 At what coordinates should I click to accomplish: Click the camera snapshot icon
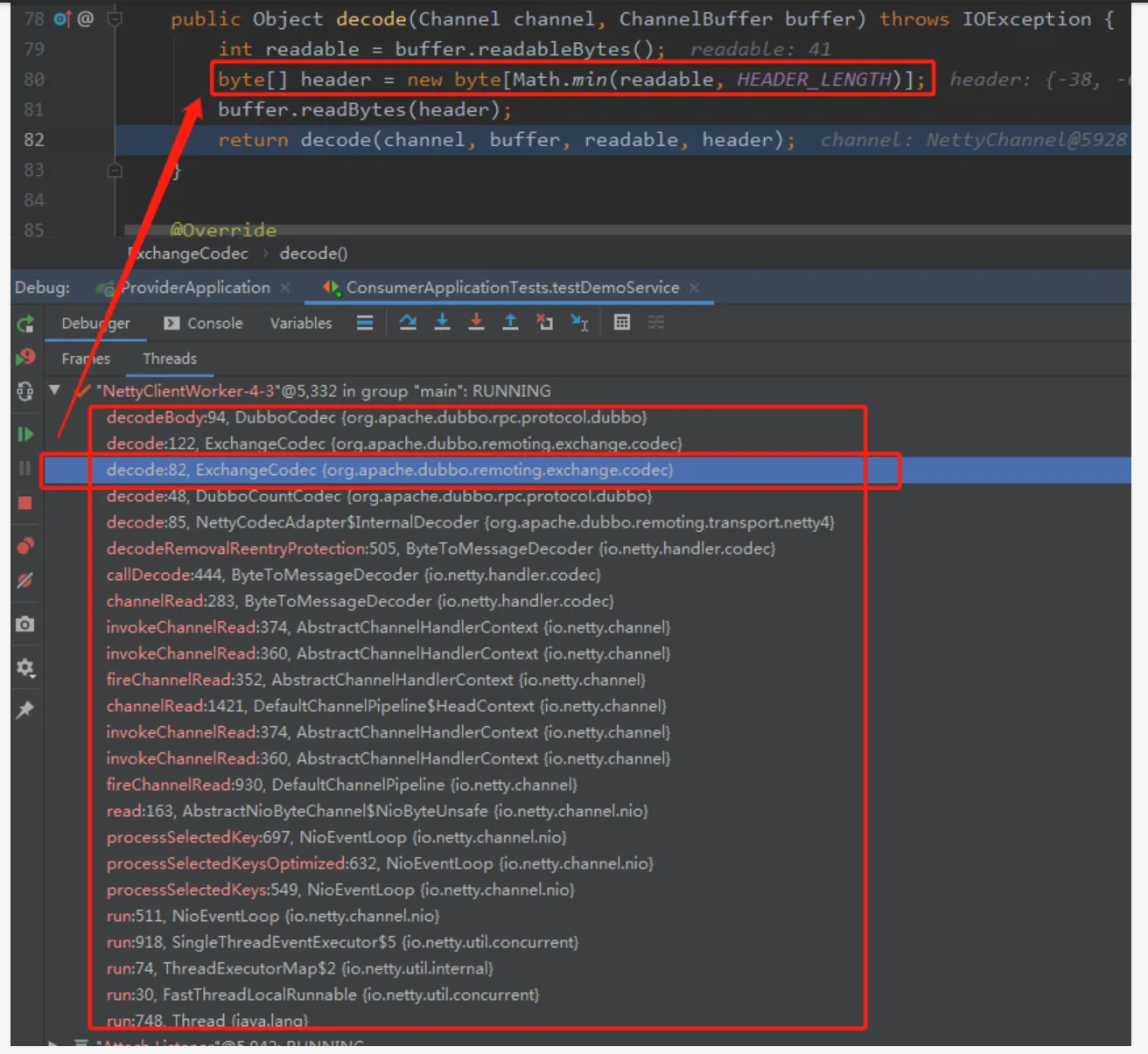point(25,624)
